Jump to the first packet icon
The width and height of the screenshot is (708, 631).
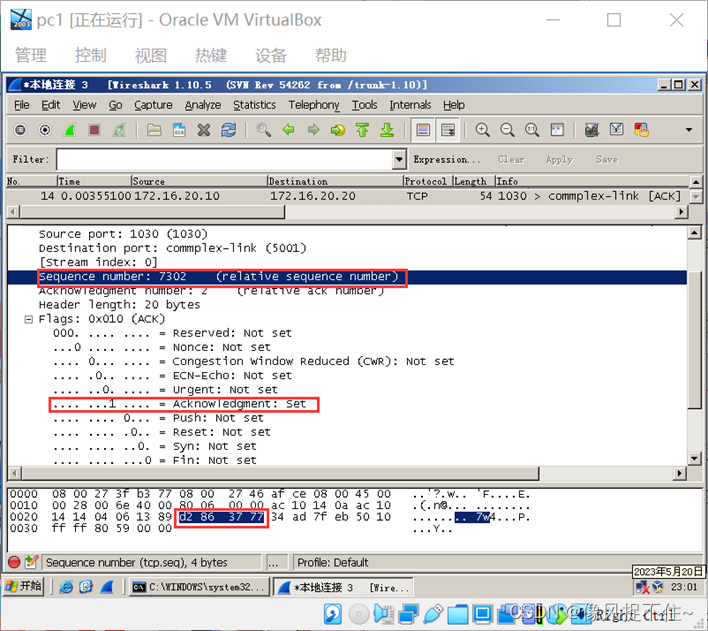[362, 130]
